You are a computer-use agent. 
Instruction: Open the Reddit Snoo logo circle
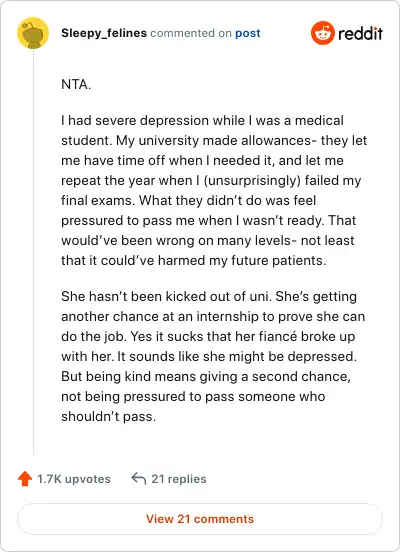pyautogui.click(x=323, y=33)
